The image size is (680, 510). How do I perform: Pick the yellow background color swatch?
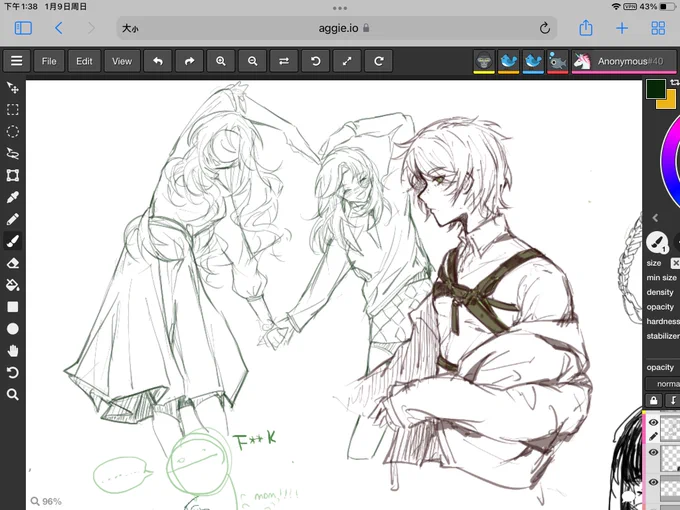click(x=670, y=102)
